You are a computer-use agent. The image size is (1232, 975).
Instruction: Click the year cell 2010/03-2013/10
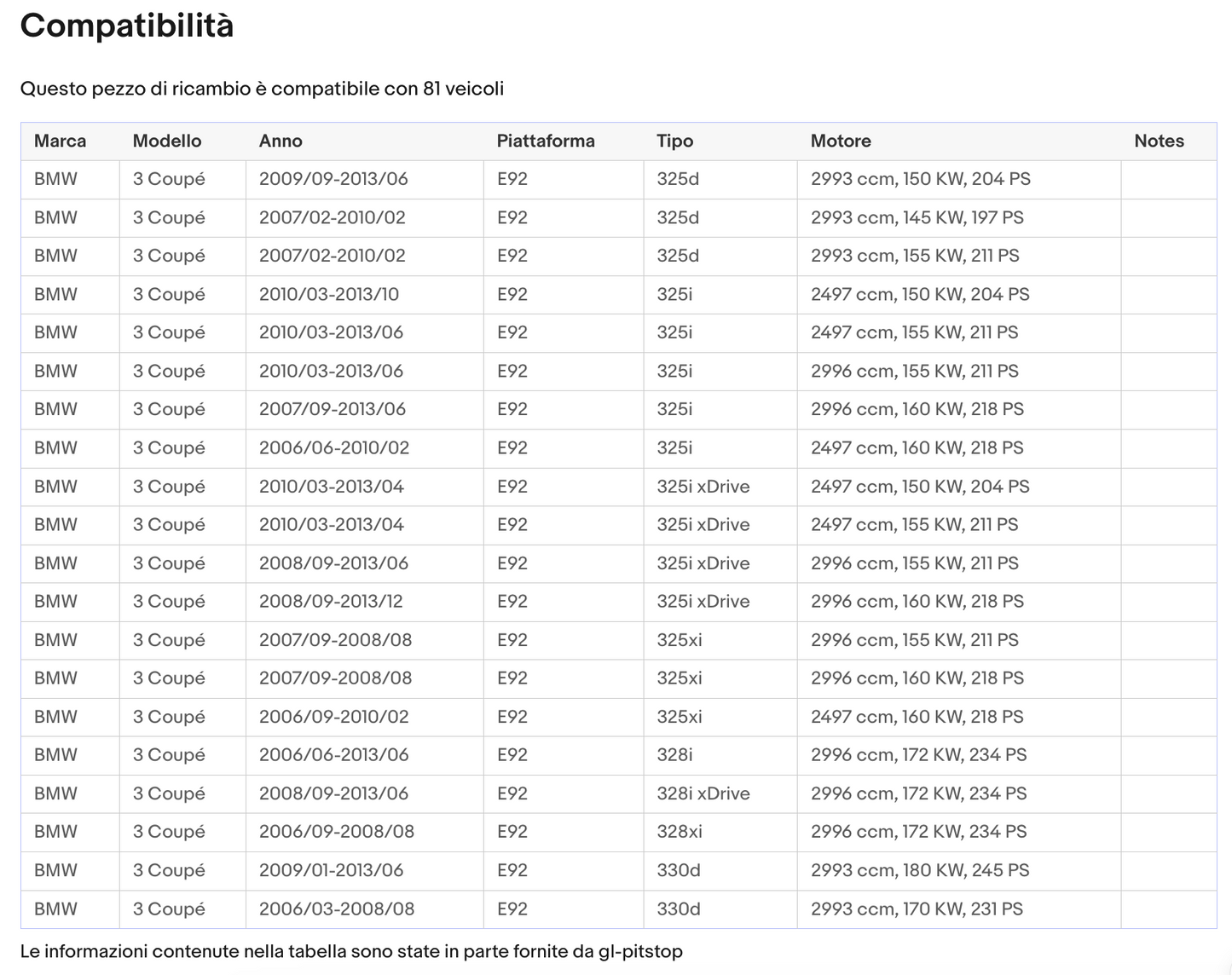[x=328, y=295]
